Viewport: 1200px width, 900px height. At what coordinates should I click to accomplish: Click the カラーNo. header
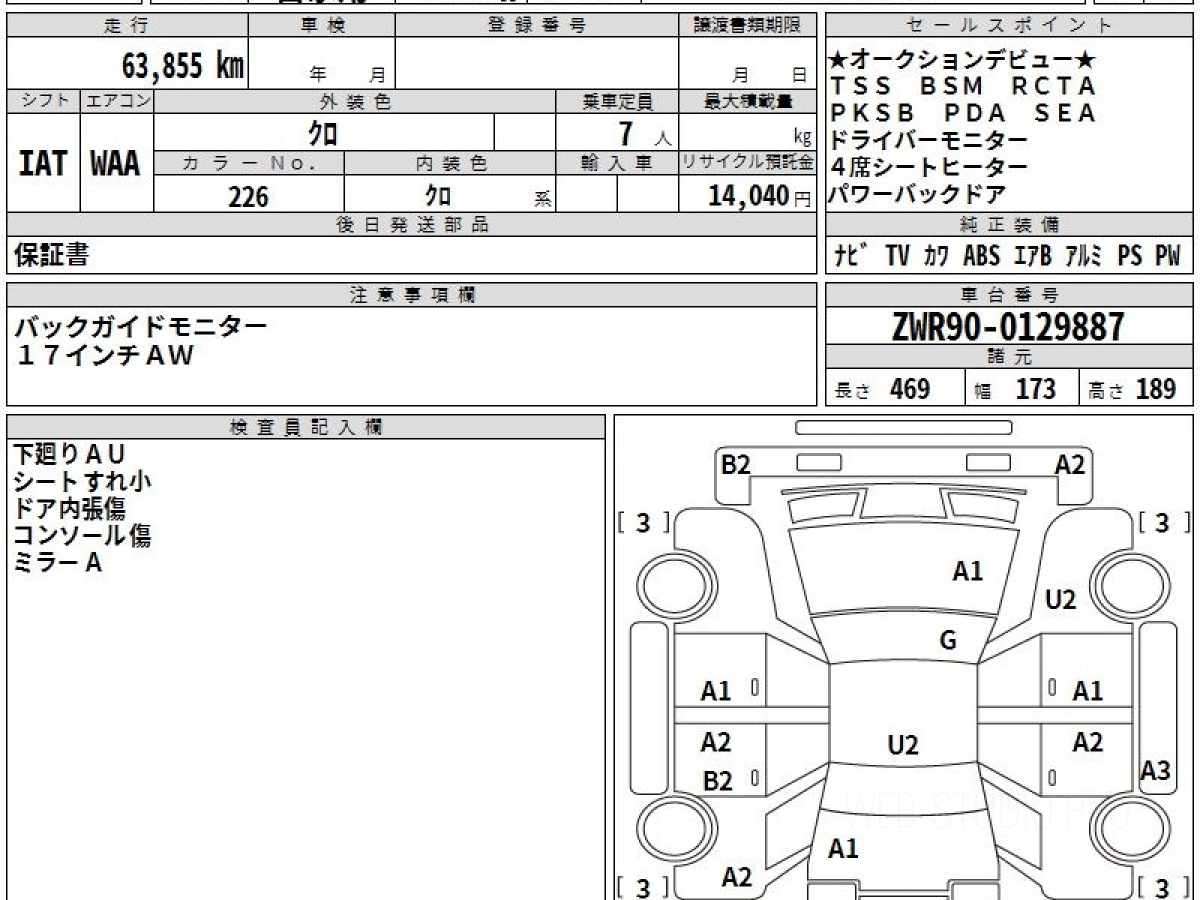250,164
